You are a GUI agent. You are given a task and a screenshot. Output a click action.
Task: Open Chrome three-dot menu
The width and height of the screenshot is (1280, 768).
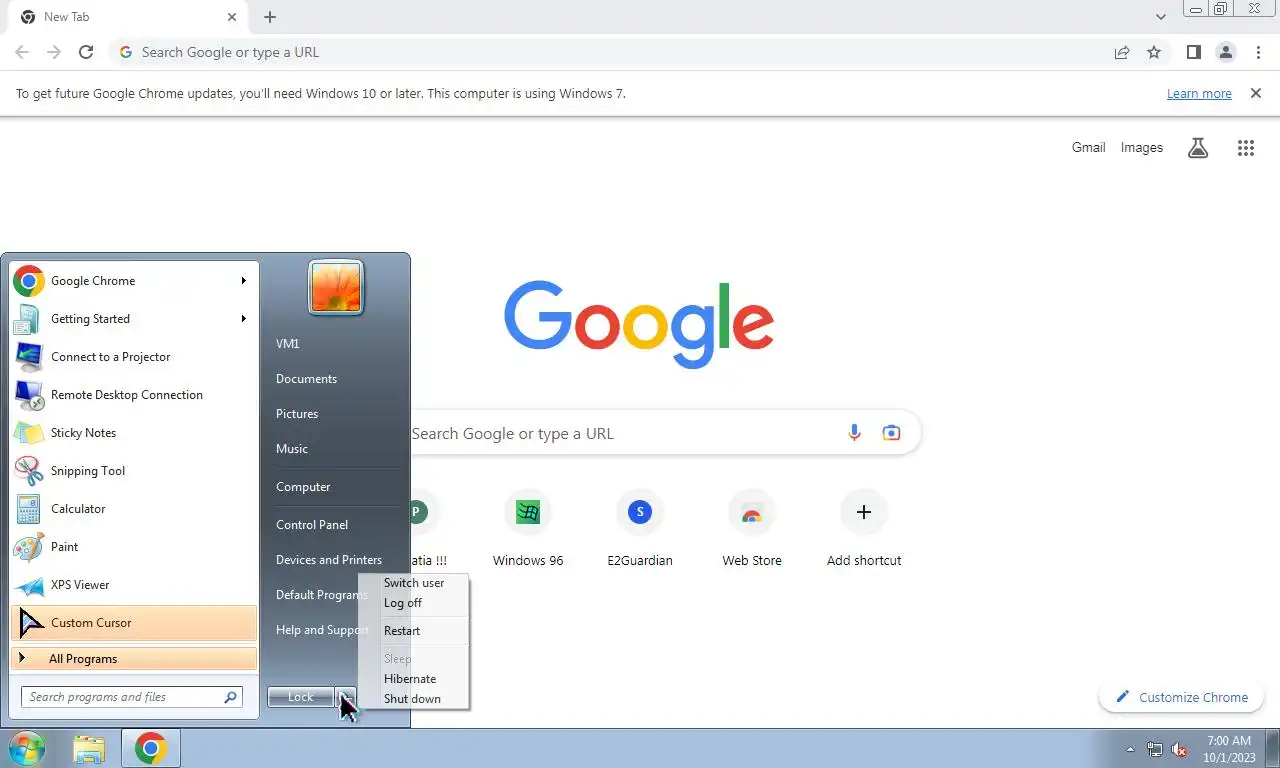tap(1258, 52)
